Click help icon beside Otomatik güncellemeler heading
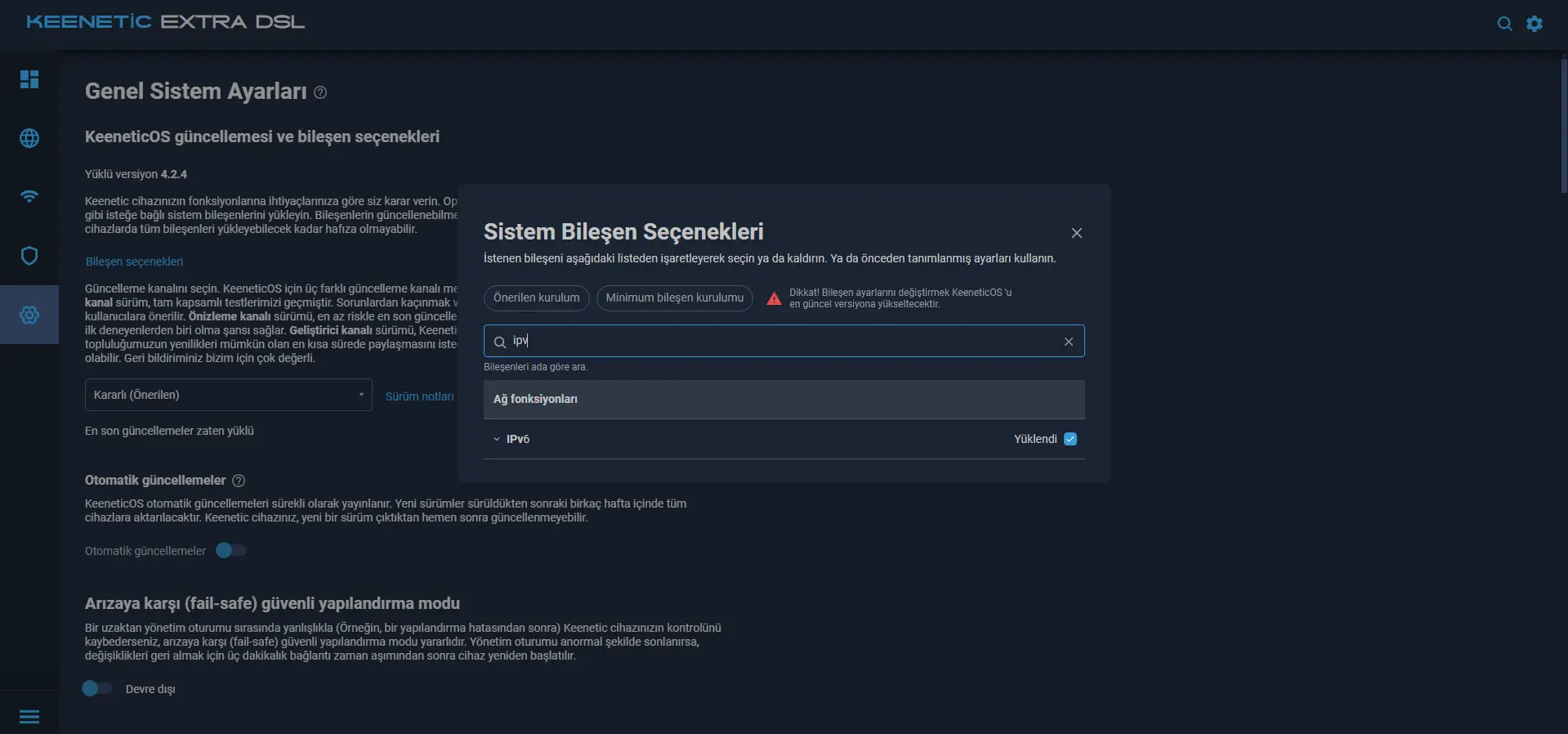Image resolution: width=1568 pixels, height=734 pixels. 239,481
